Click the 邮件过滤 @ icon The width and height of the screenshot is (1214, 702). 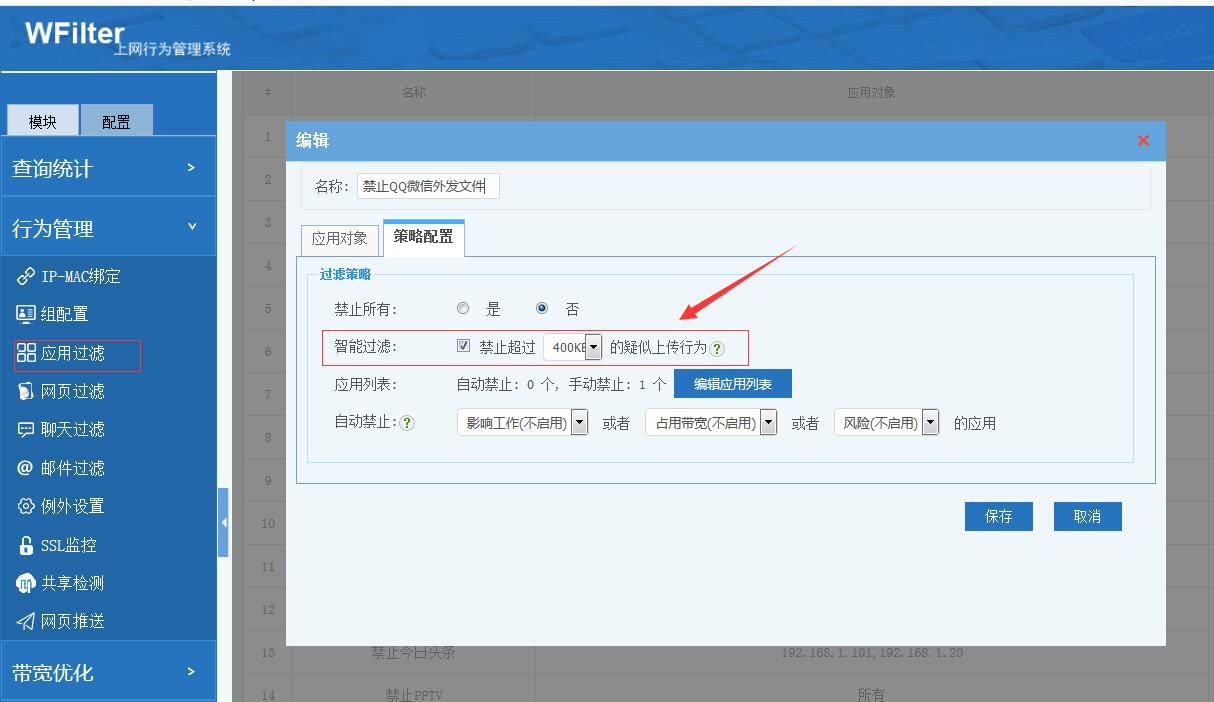[26, 468]
